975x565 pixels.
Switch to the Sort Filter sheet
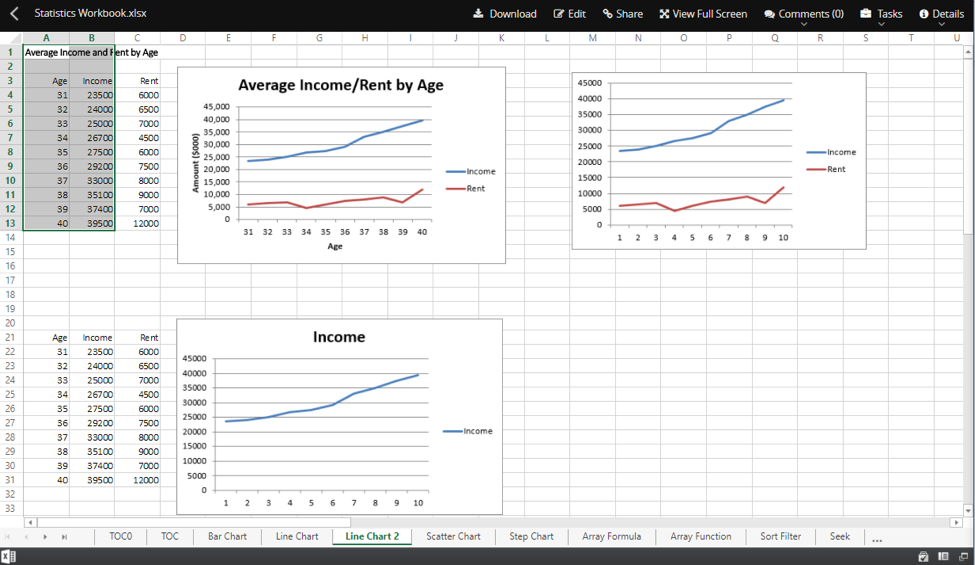[x=780, y=536]
